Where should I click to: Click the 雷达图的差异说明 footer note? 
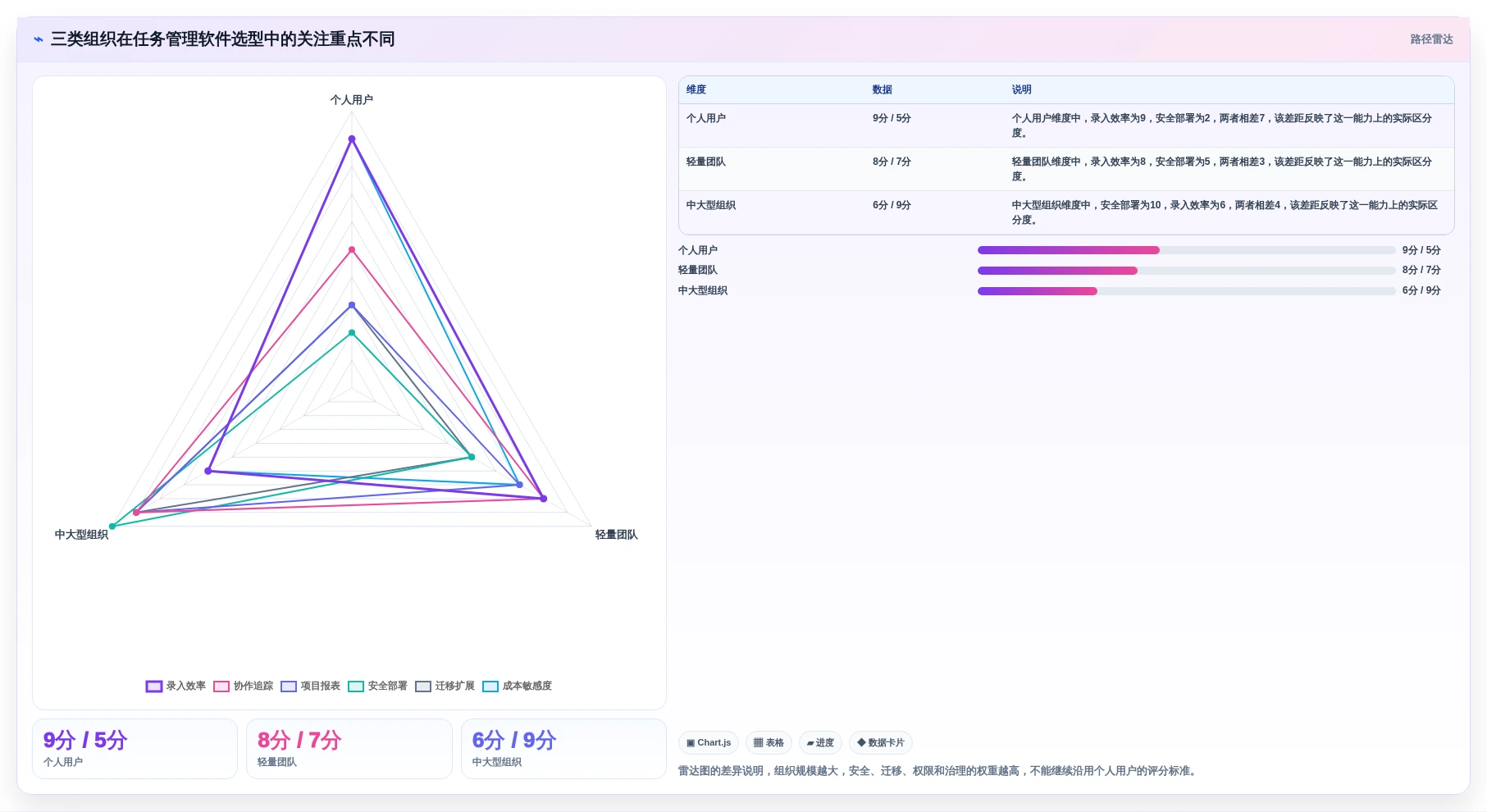(x=938, y=771)
